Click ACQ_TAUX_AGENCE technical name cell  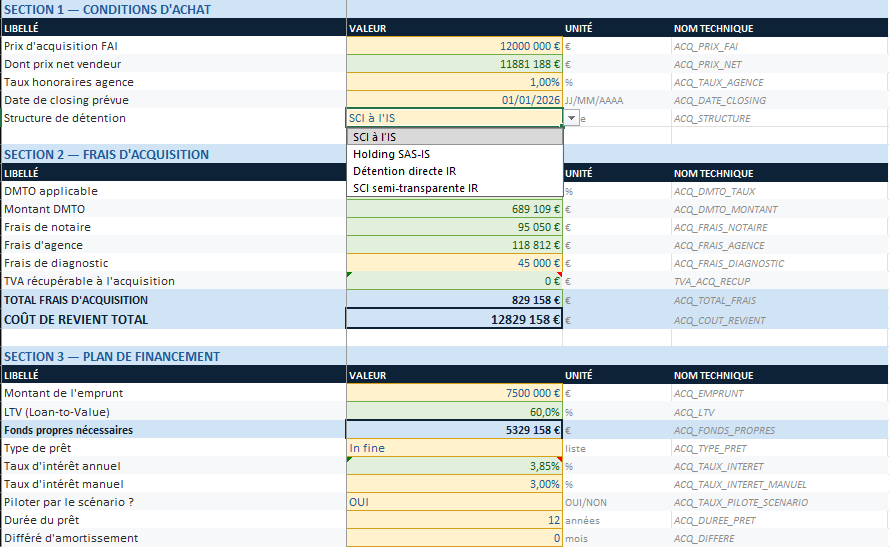coord(718,83)
